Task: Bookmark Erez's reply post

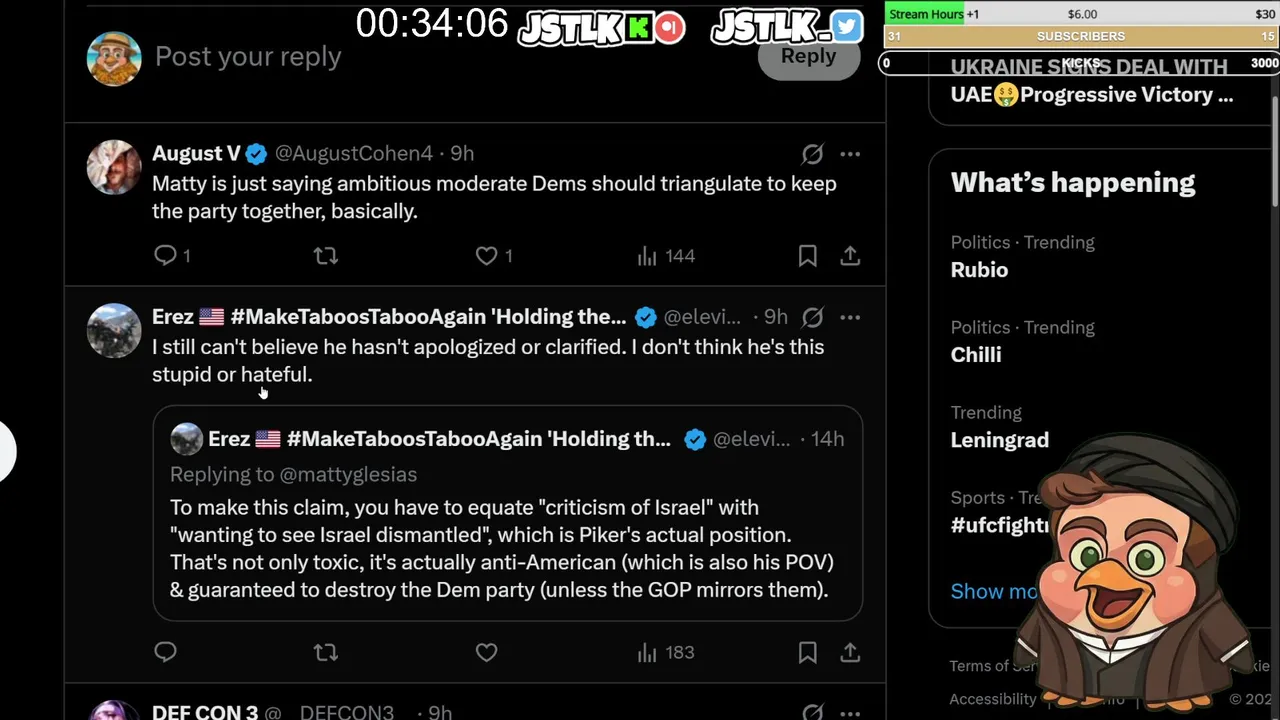Action: [807, 653]
